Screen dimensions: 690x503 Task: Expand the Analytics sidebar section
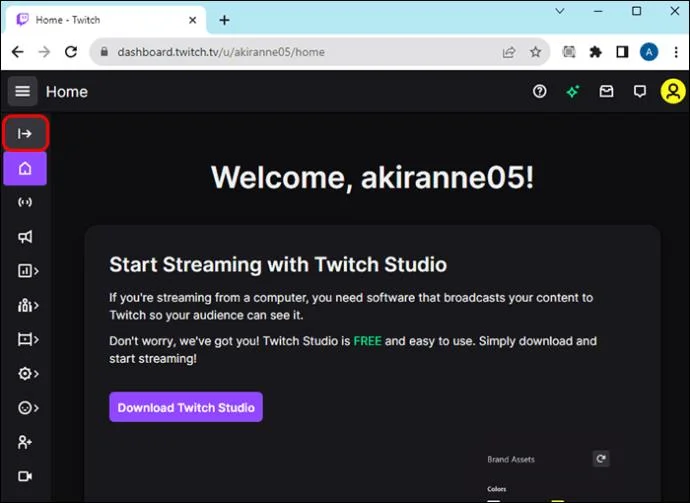[28, 271]
